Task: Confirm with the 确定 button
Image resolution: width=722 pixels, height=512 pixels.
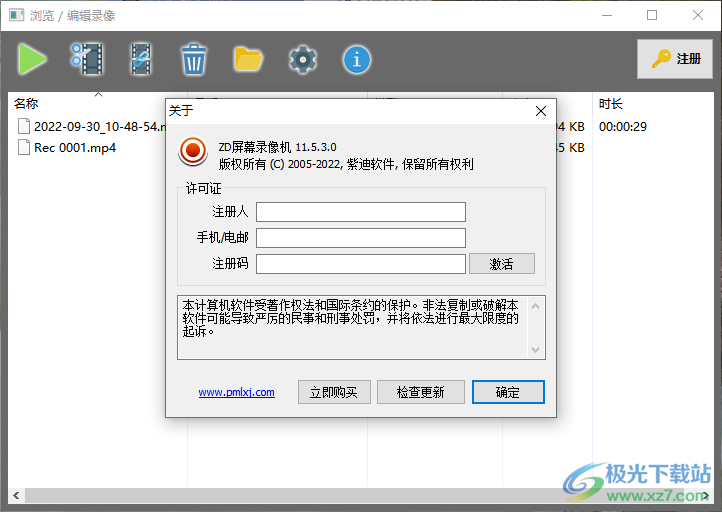Action: (508, 392)
